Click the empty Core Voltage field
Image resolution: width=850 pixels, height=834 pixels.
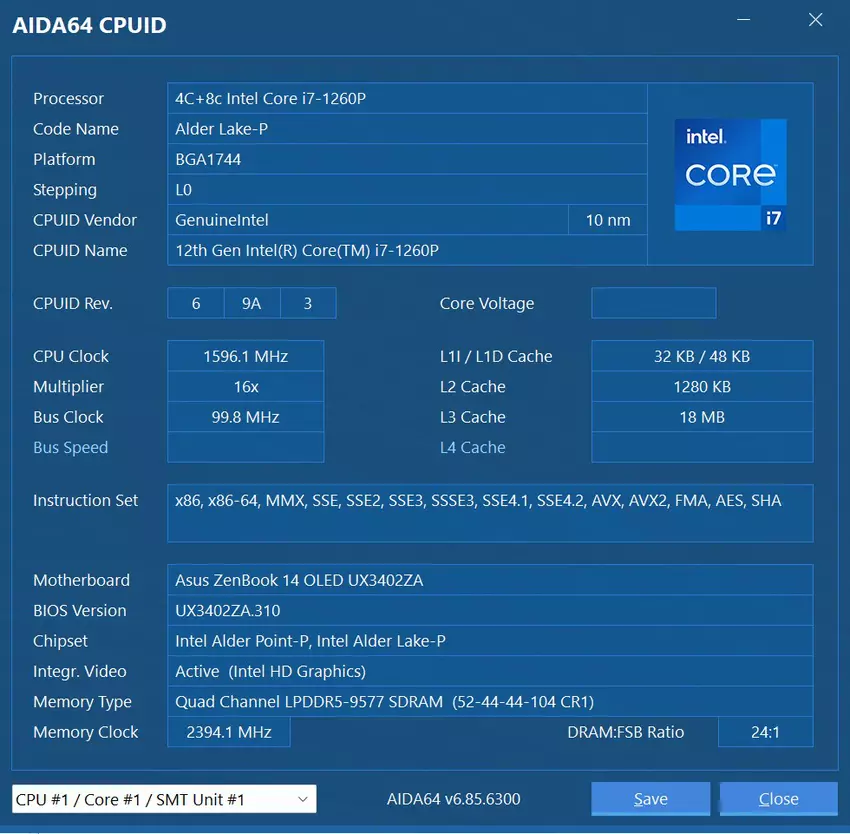point(653,303)
